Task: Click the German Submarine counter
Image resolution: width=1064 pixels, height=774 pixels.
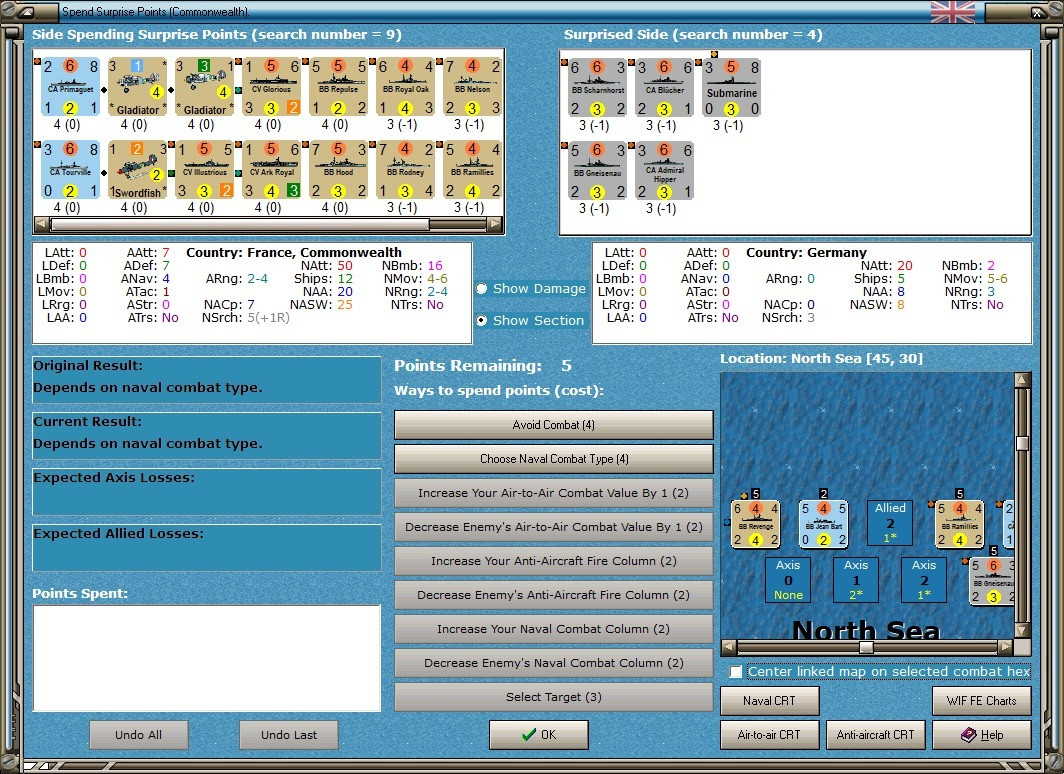Action: (732, 88)
